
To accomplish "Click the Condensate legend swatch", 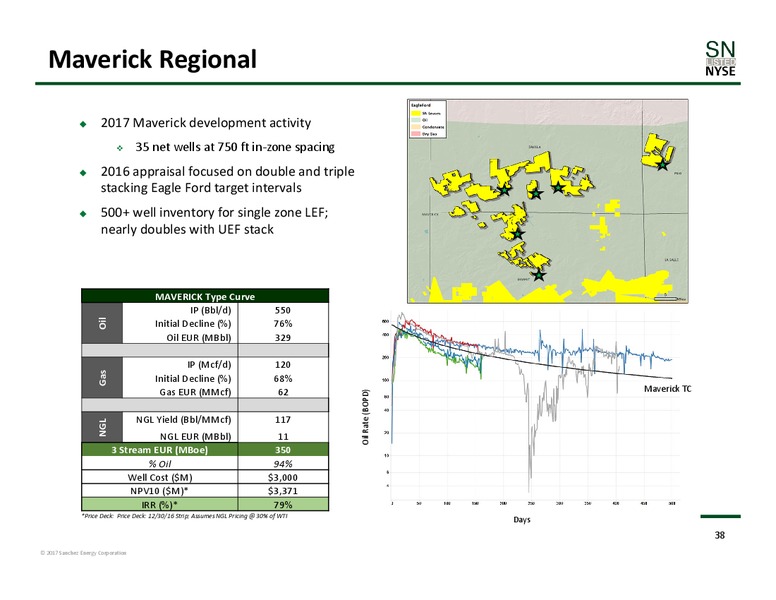I will [416, 127].
